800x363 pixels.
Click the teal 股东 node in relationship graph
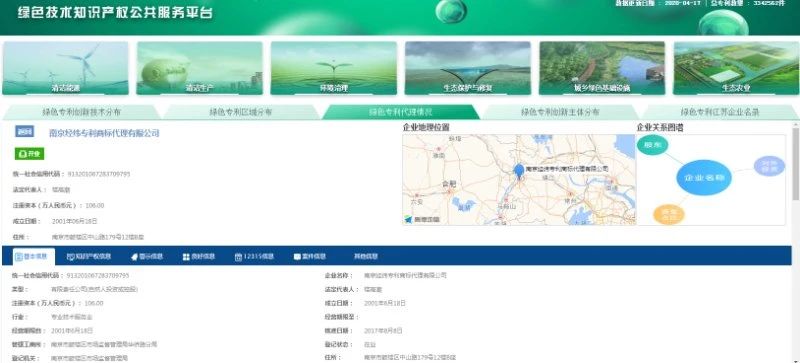coord(652,146)
